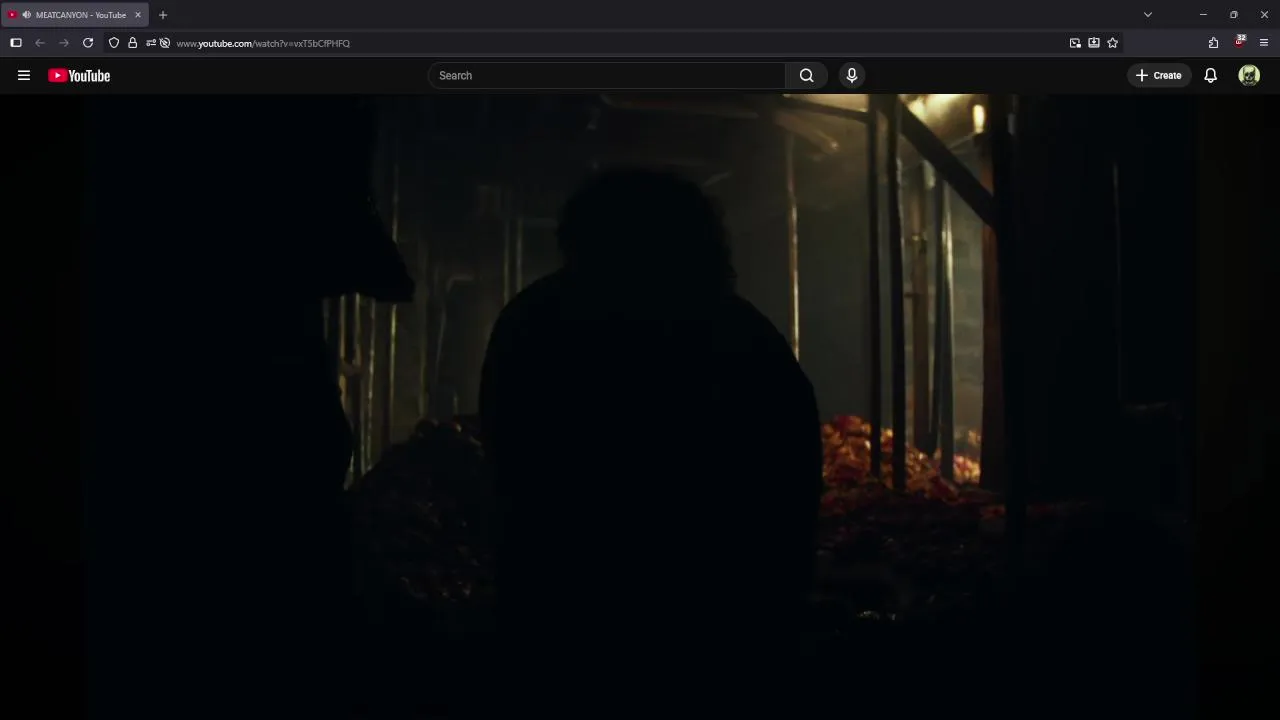Close the MEATCANYON YouTube tab
Viewport: 1280px width, 720px height.
tap(138, 15)
